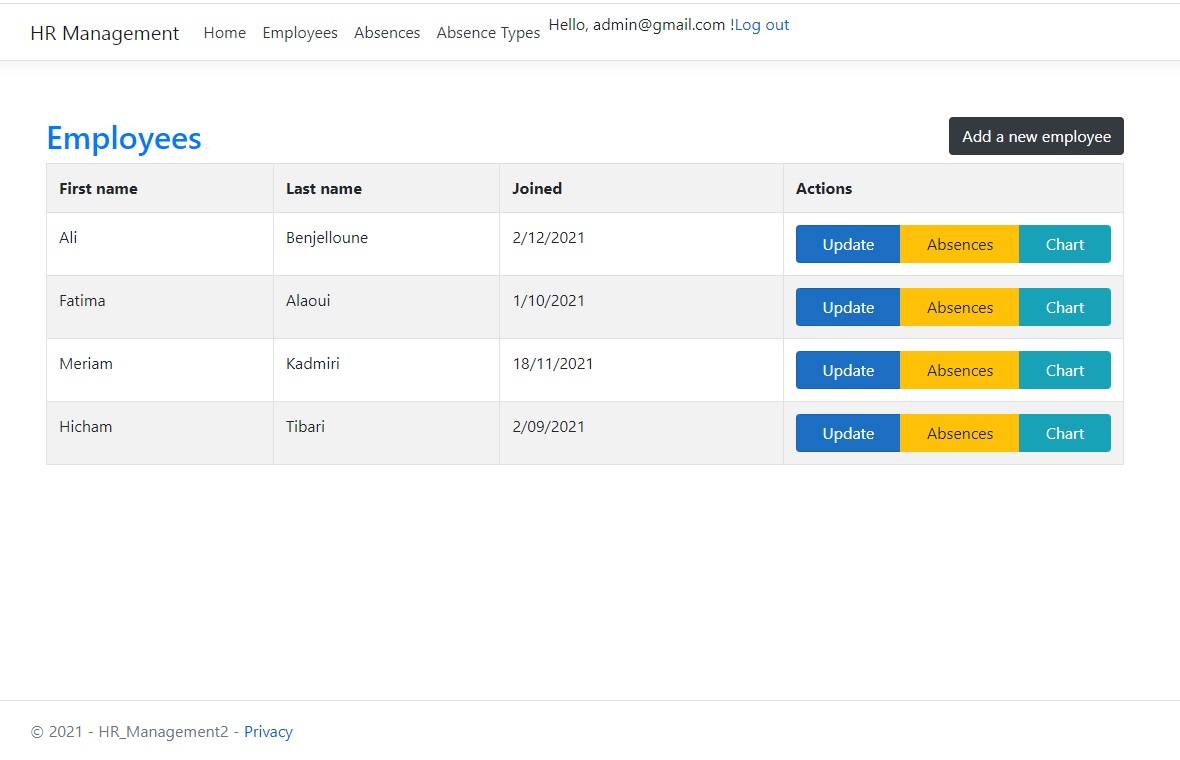
Task: Open Chart for Fatima Alaoui
Action: (x=1064, y=307)
